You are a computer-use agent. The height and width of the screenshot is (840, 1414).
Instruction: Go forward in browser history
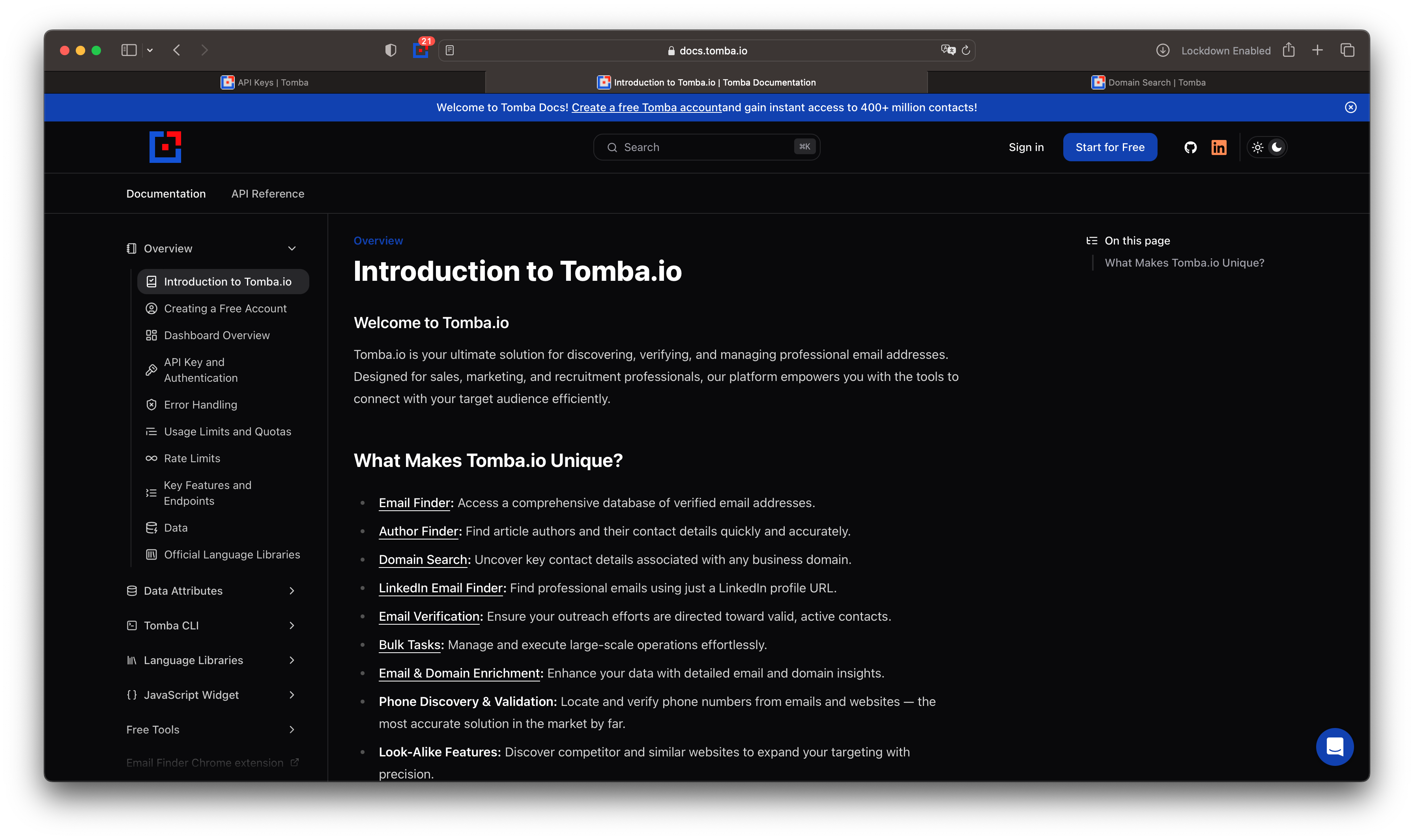pyautogui.click(x=204, y=50)
